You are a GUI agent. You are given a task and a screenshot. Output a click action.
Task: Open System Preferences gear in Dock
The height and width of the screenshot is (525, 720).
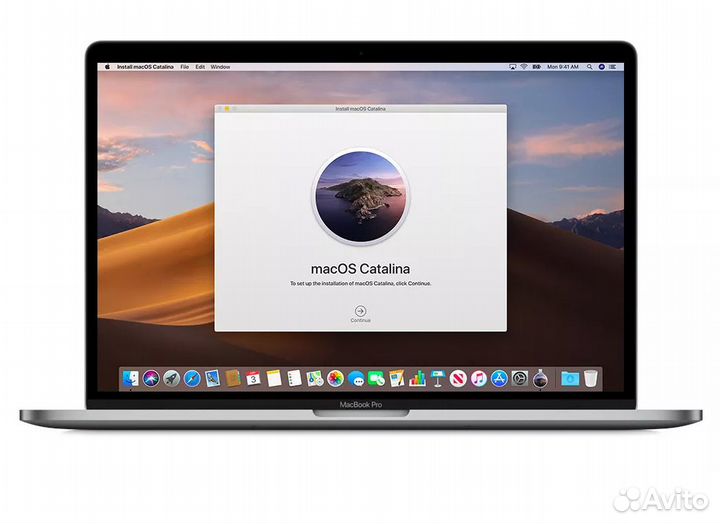pos(519,379)
